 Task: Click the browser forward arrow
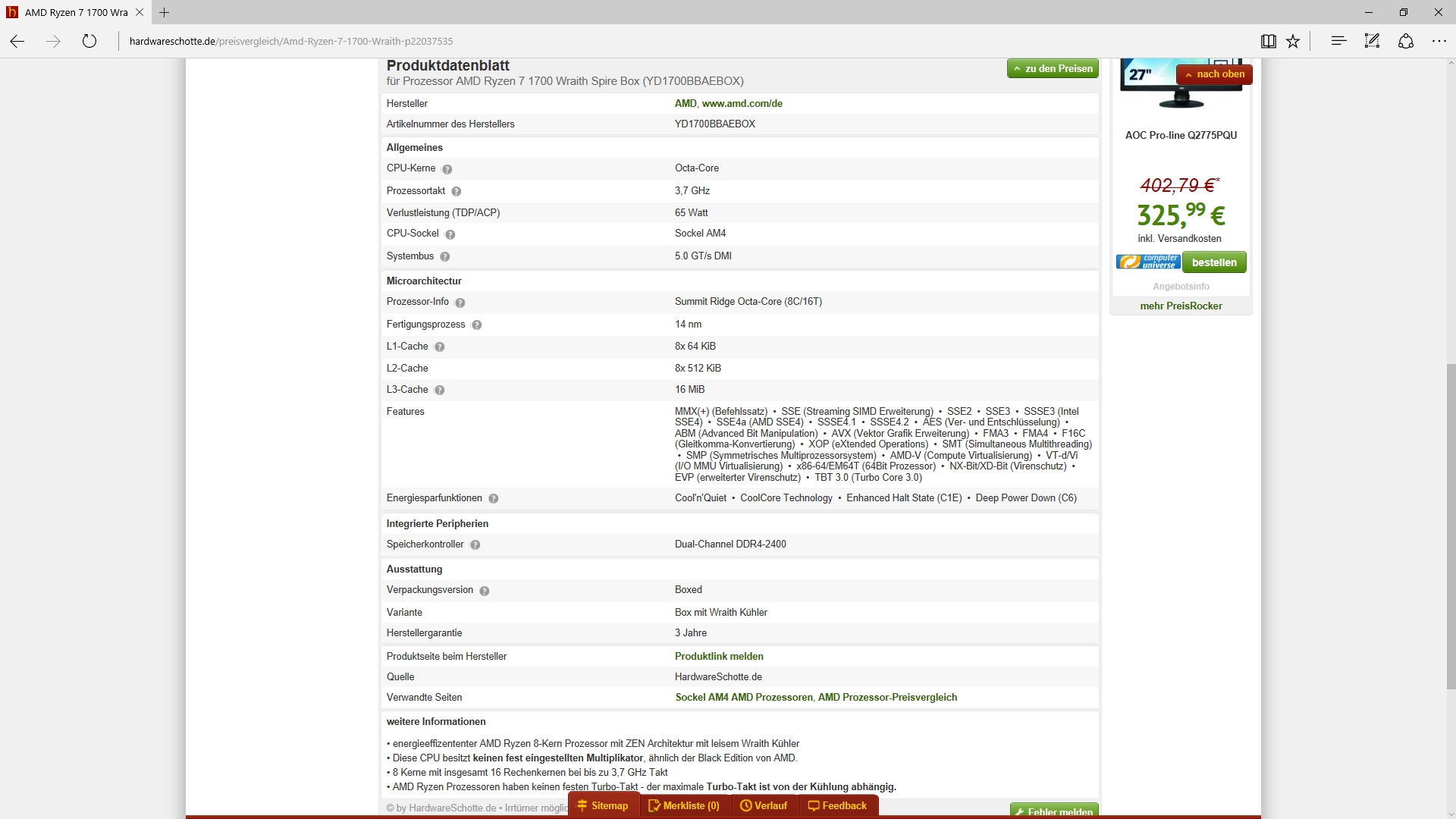[x=53, y=41]
